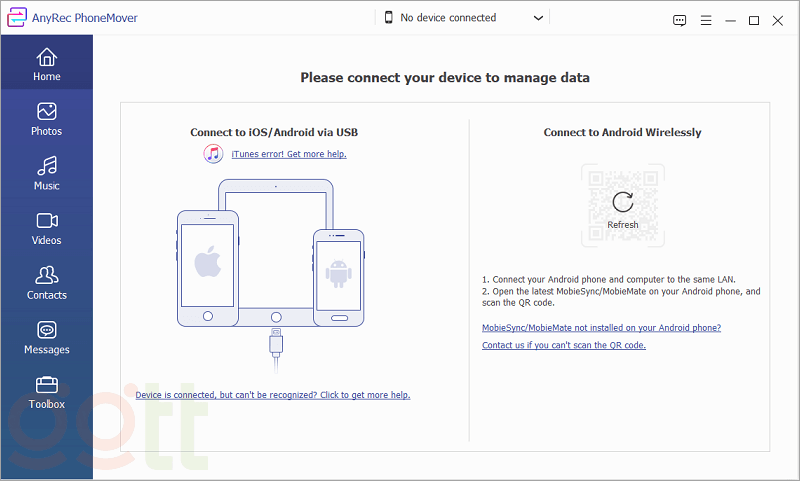Viewport: 800px width, 481px height.
Task: Select the Music note icon
Action: tap(46, 166)
